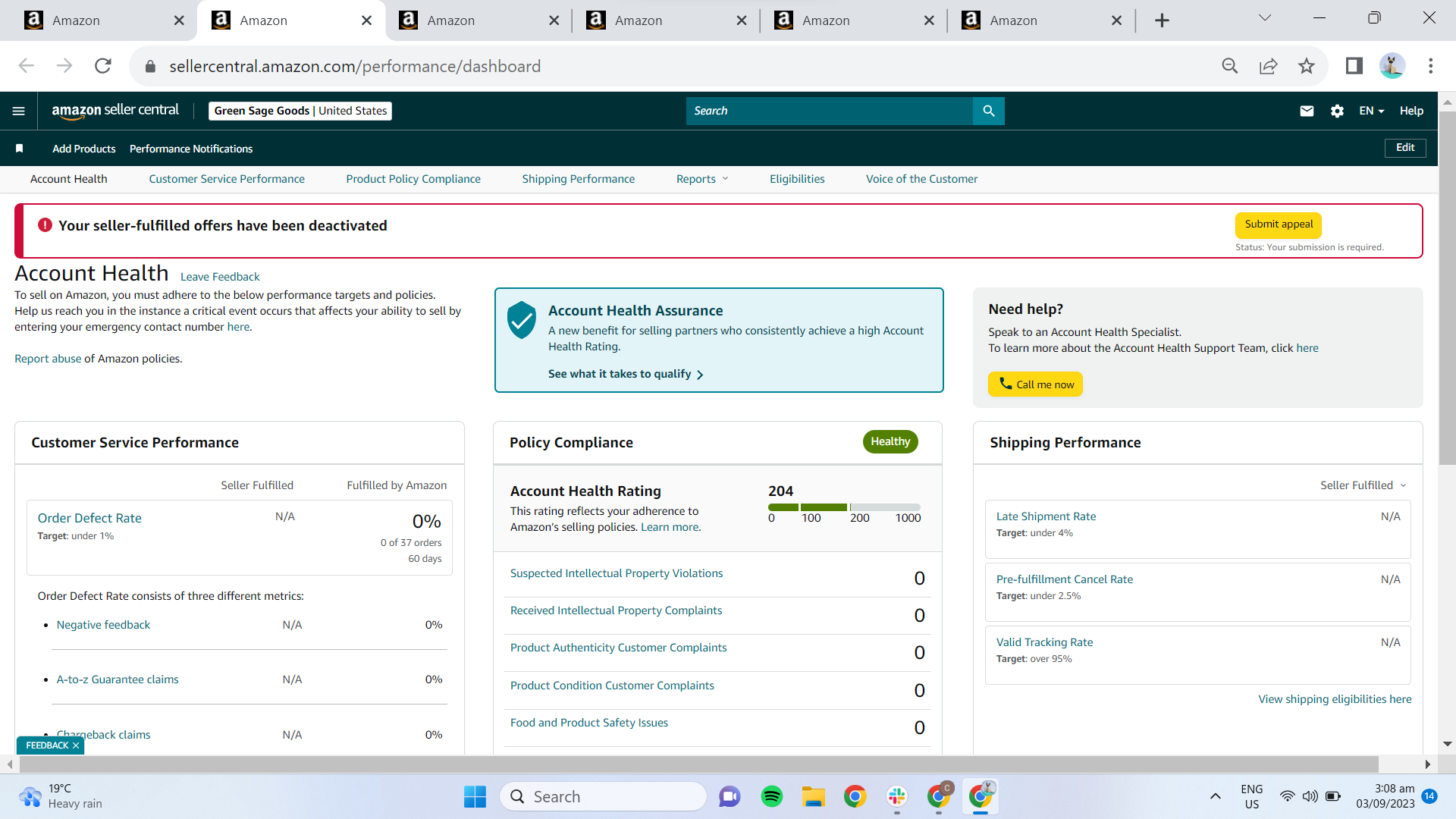Click Add Products in the favorites bar
This screenshot has height=819, width=1456.
[x=84, y=149]
